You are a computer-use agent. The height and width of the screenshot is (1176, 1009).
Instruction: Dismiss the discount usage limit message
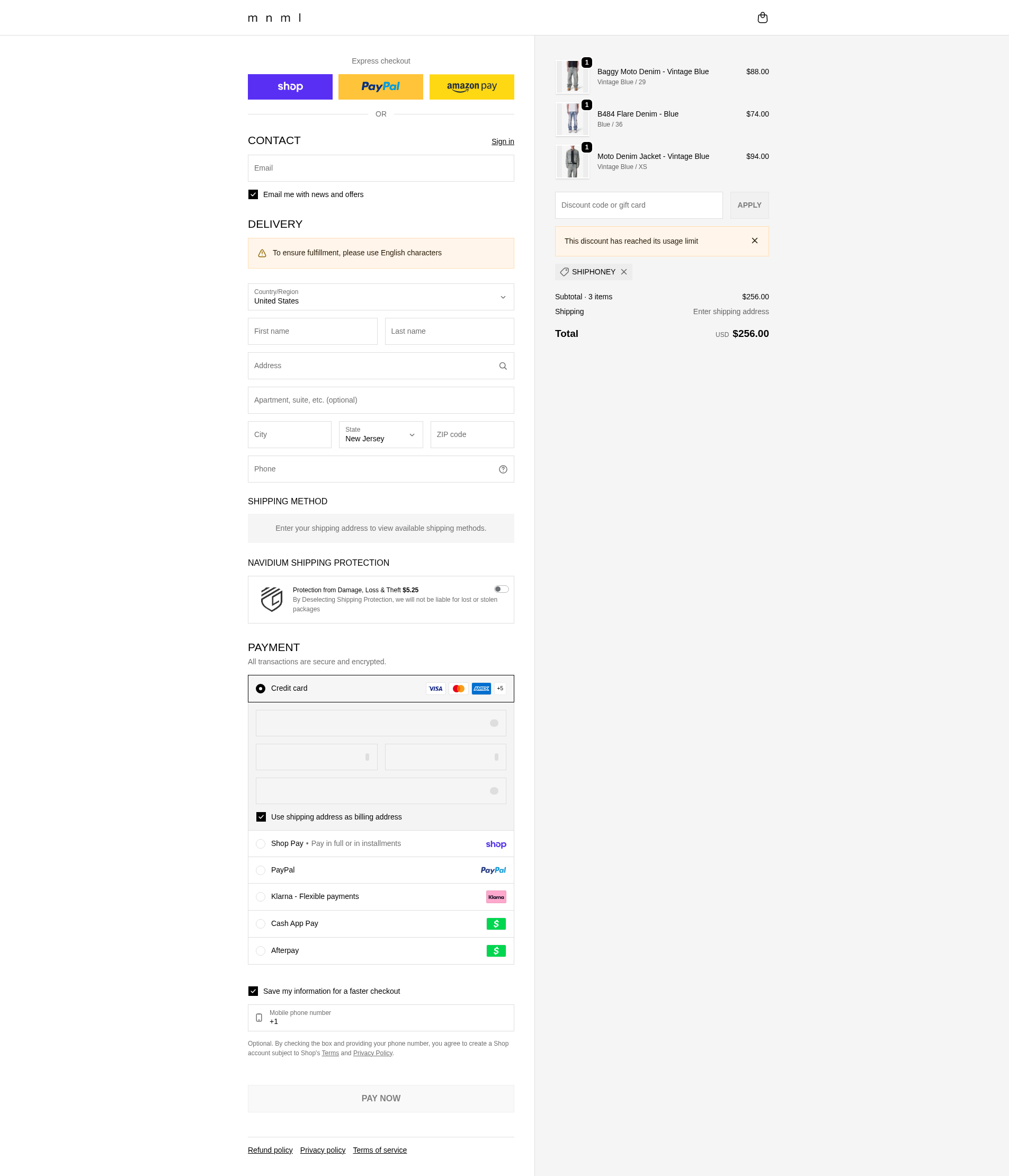click(x=754, y=240)
